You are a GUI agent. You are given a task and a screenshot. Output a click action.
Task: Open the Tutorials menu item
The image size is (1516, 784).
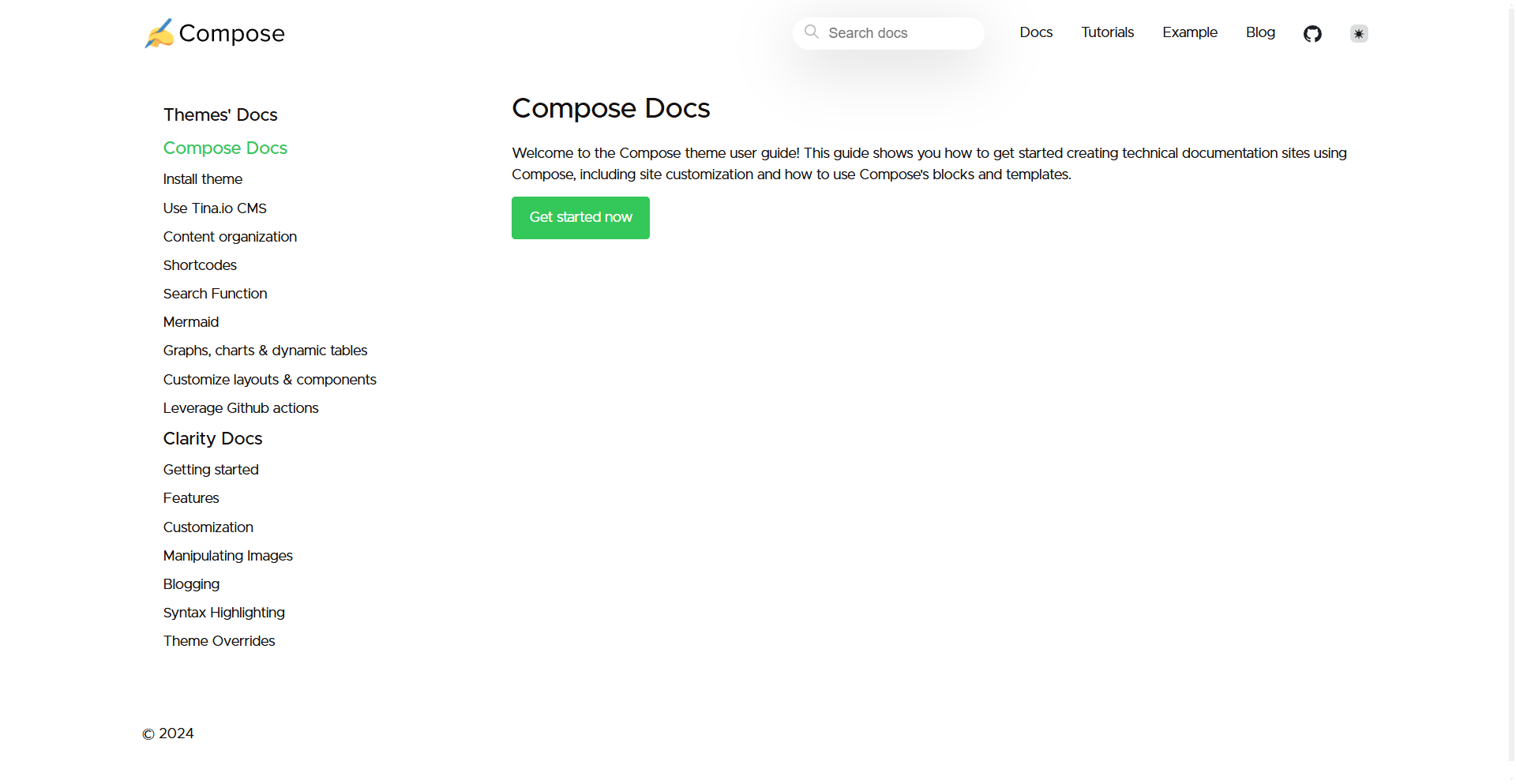(1107, 32)
